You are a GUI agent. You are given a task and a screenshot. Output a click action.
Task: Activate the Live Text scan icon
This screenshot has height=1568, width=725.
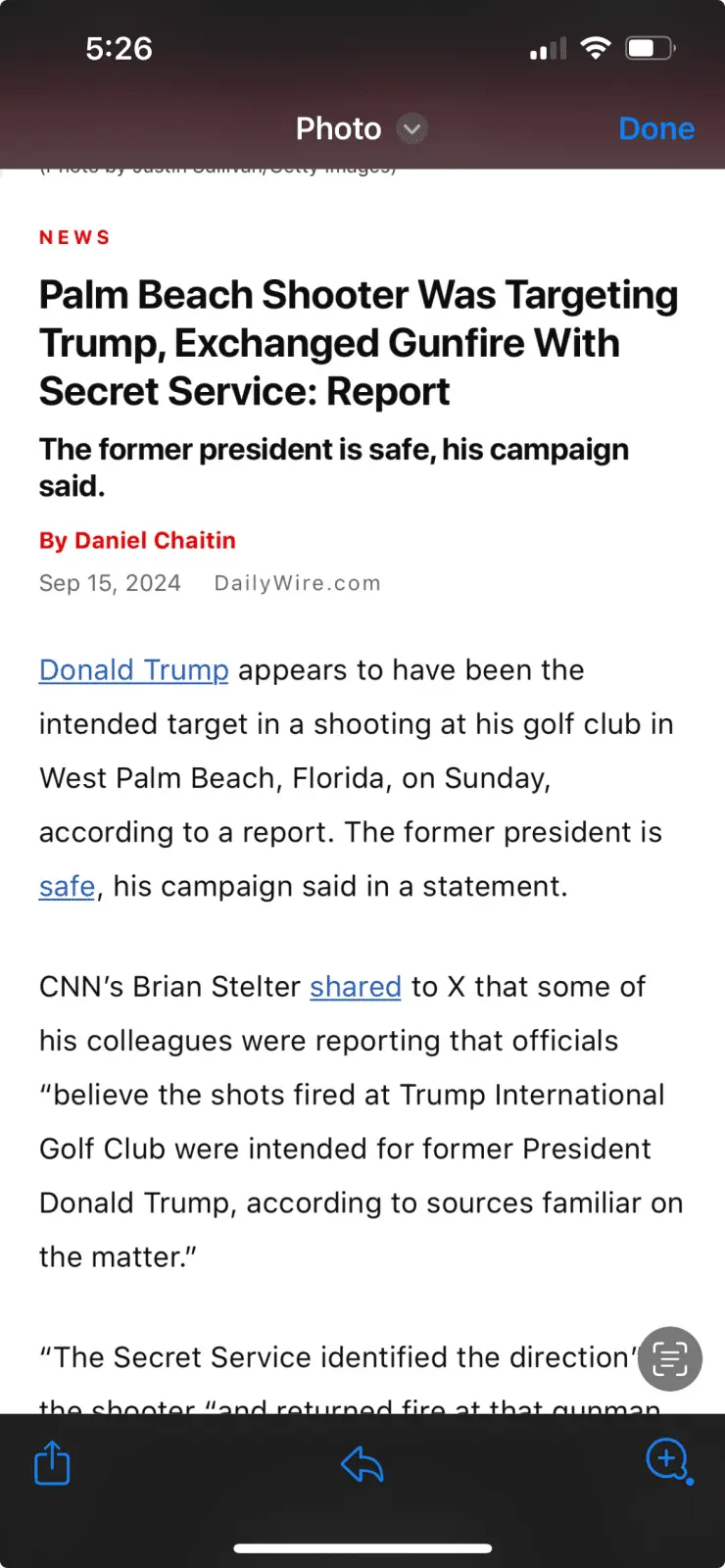coord(670,1359)
